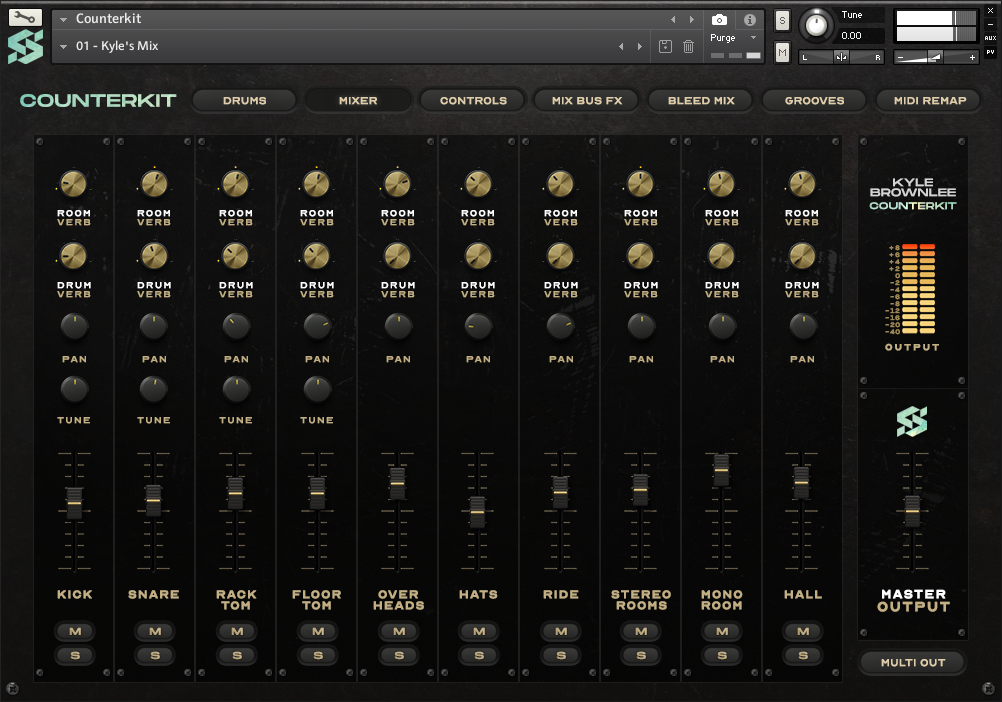Mute the KICK channel
The width and height of the screenshot is (1002, 702).
click(x=75, y=631)
